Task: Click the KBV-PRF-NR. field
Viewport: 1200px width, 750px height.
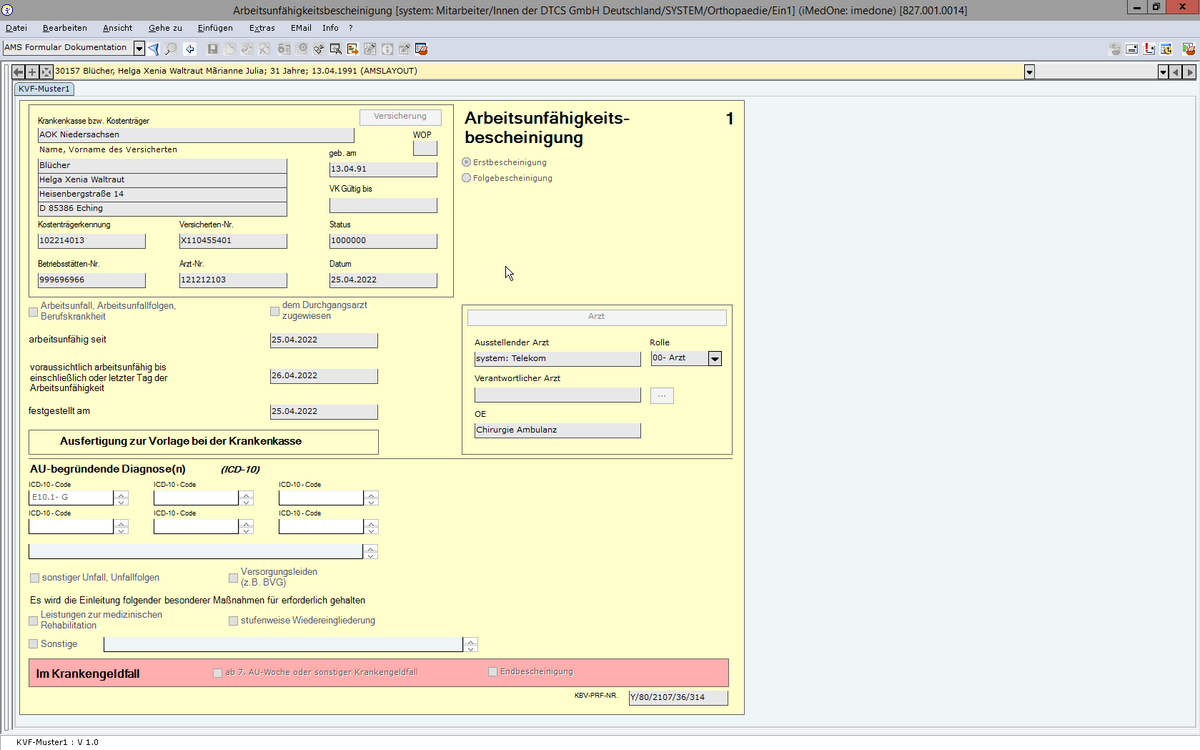Action: 678,698
